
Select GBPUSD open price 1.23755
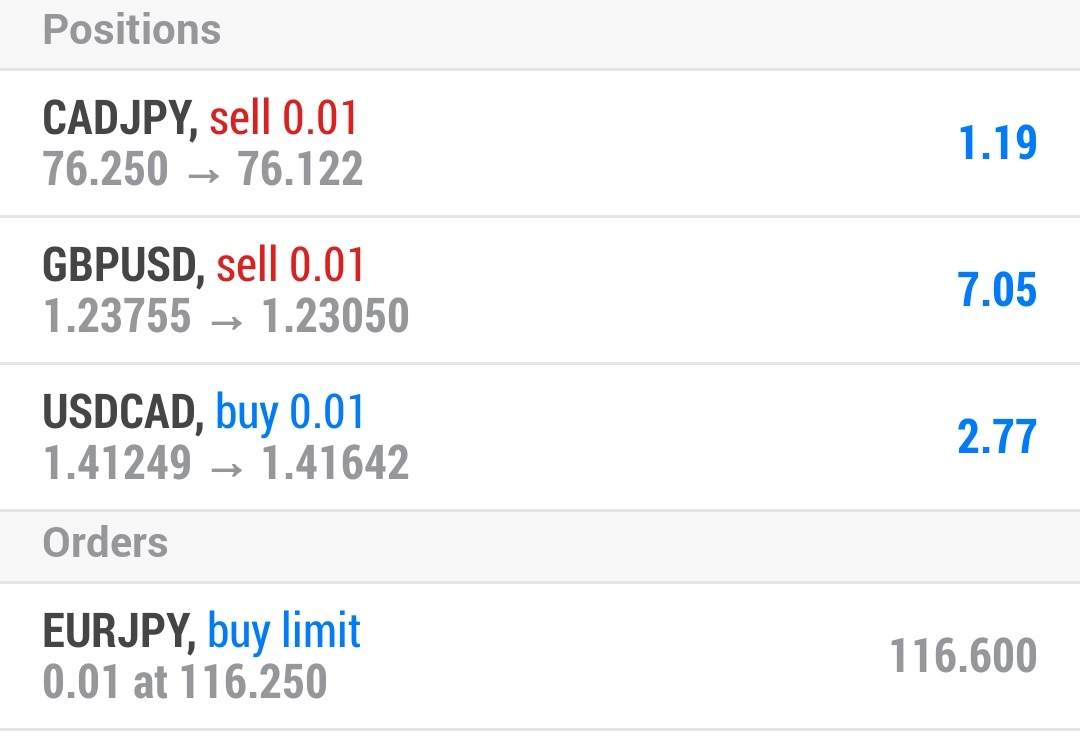[x=117, y=316]
